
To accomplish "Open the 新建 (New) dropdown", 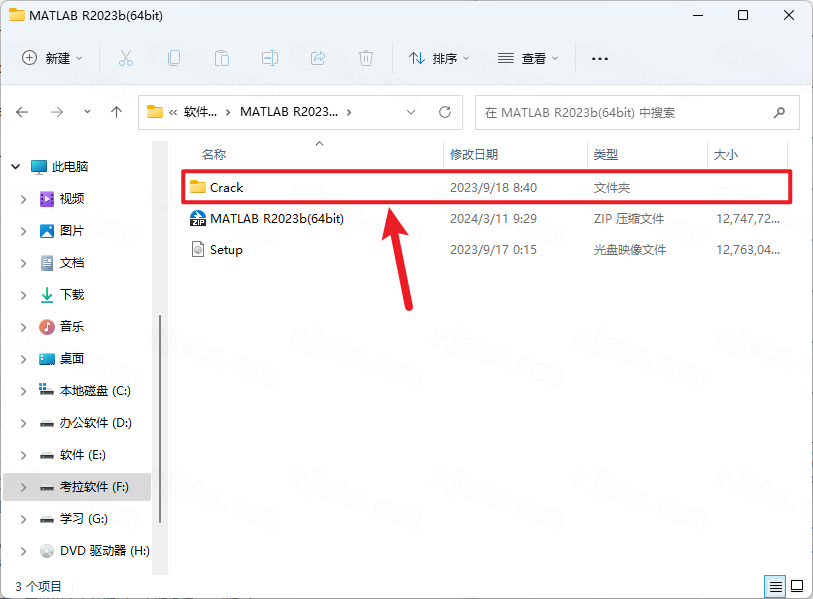I will 53,58.
